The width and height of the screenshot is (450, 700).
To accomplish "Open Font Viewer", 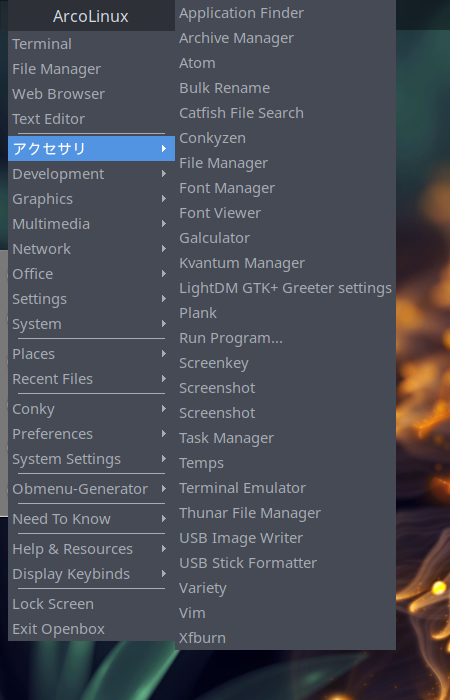I will pyautogui.click(x=285, y=213).
